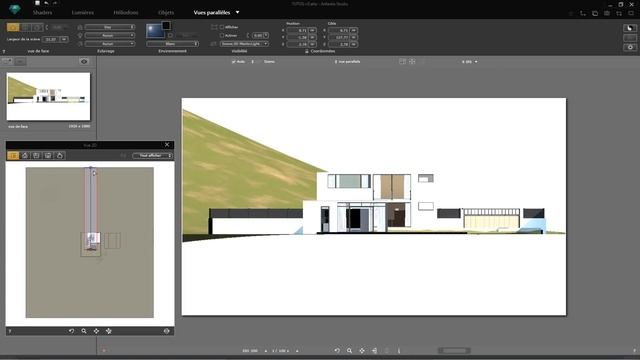The height and width of the screenshot is (360, 640).
Task: Click undo arrow in preview bottom bar
Action: tap(337, 351)
